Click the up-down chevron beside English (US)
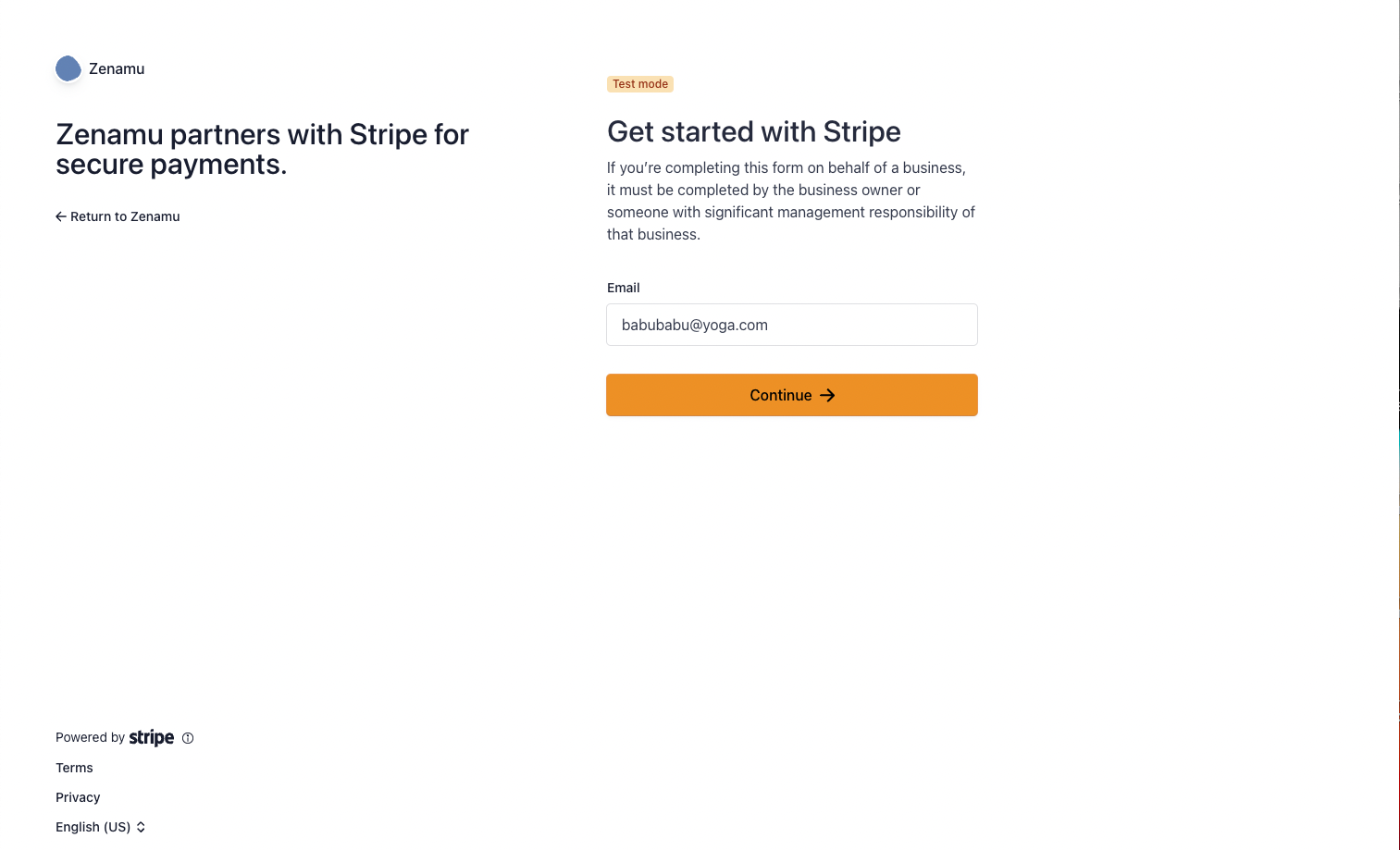This screenshot has width=1400, height=850. click(x=141, y=827)
